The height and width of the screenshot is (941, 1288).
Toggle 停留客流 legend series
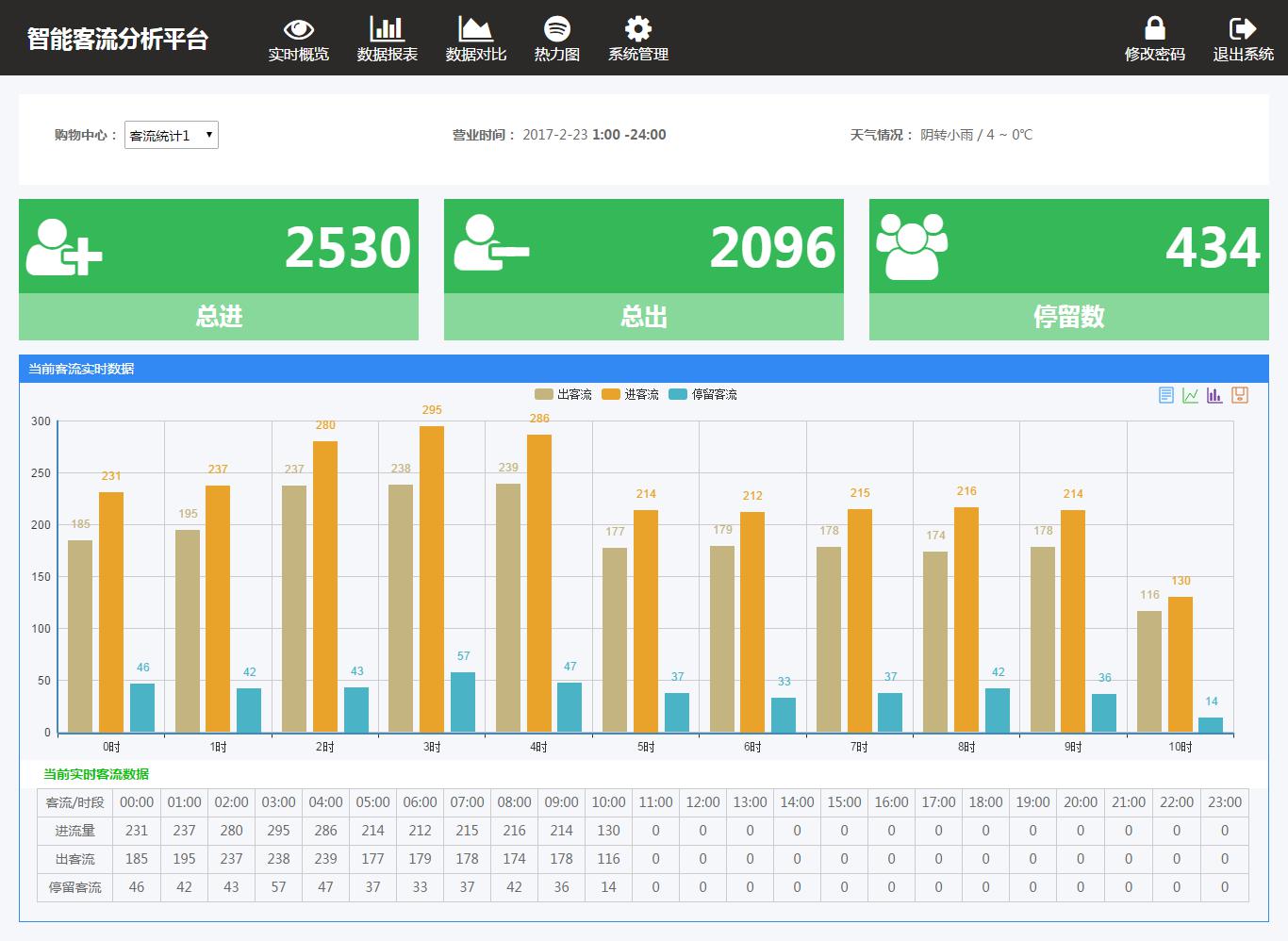703,394
